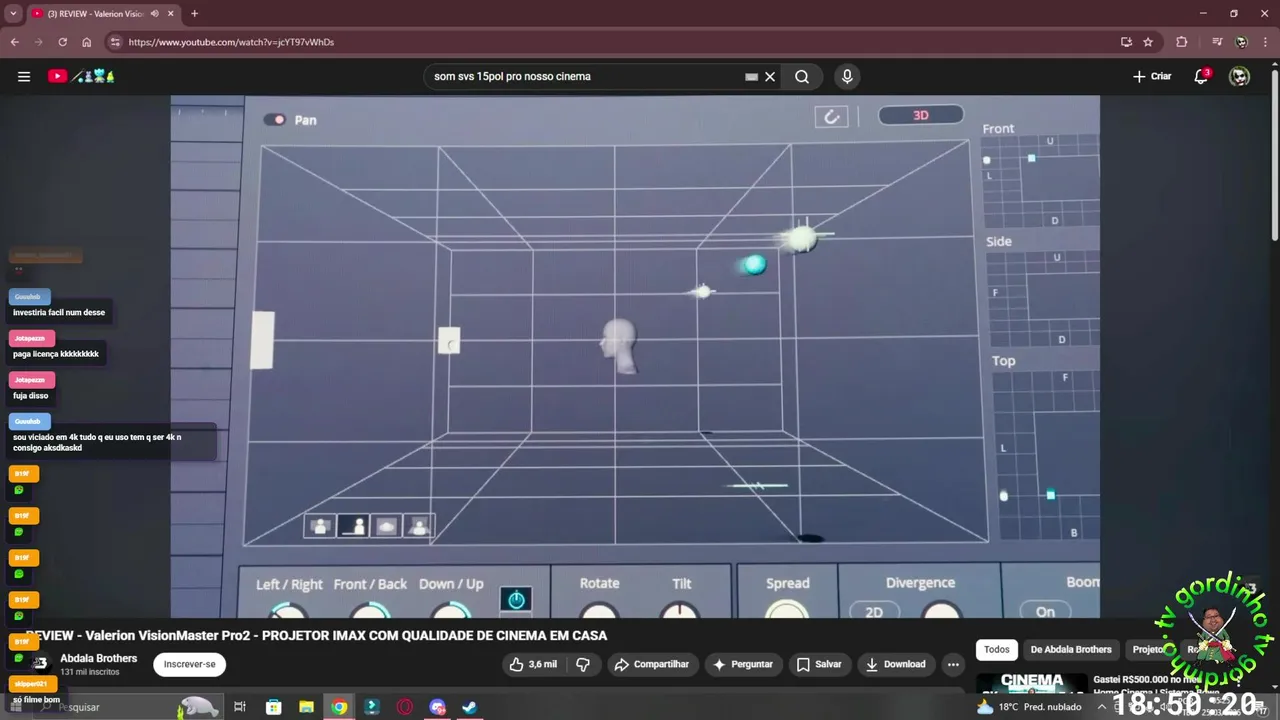Clear the YouTube search query
The height and width of the screenshot is (720, 1280).
tap(770, 76)
